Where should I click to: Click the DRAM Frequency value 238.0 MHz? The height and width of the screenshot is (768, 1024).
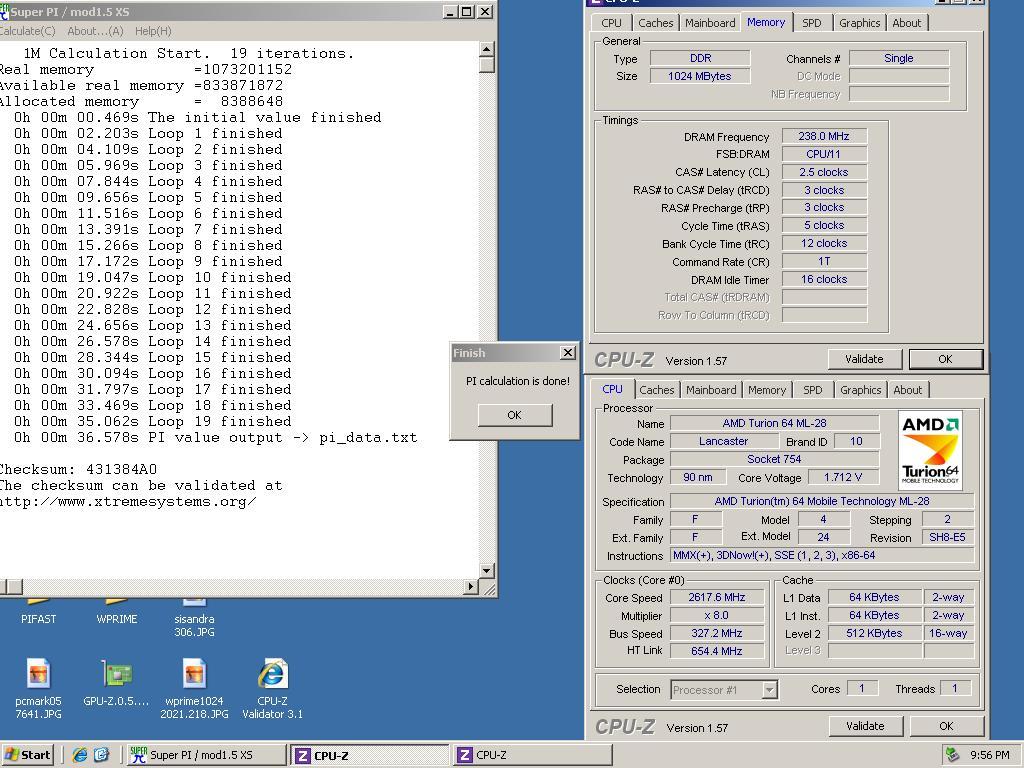click(824, 136)
